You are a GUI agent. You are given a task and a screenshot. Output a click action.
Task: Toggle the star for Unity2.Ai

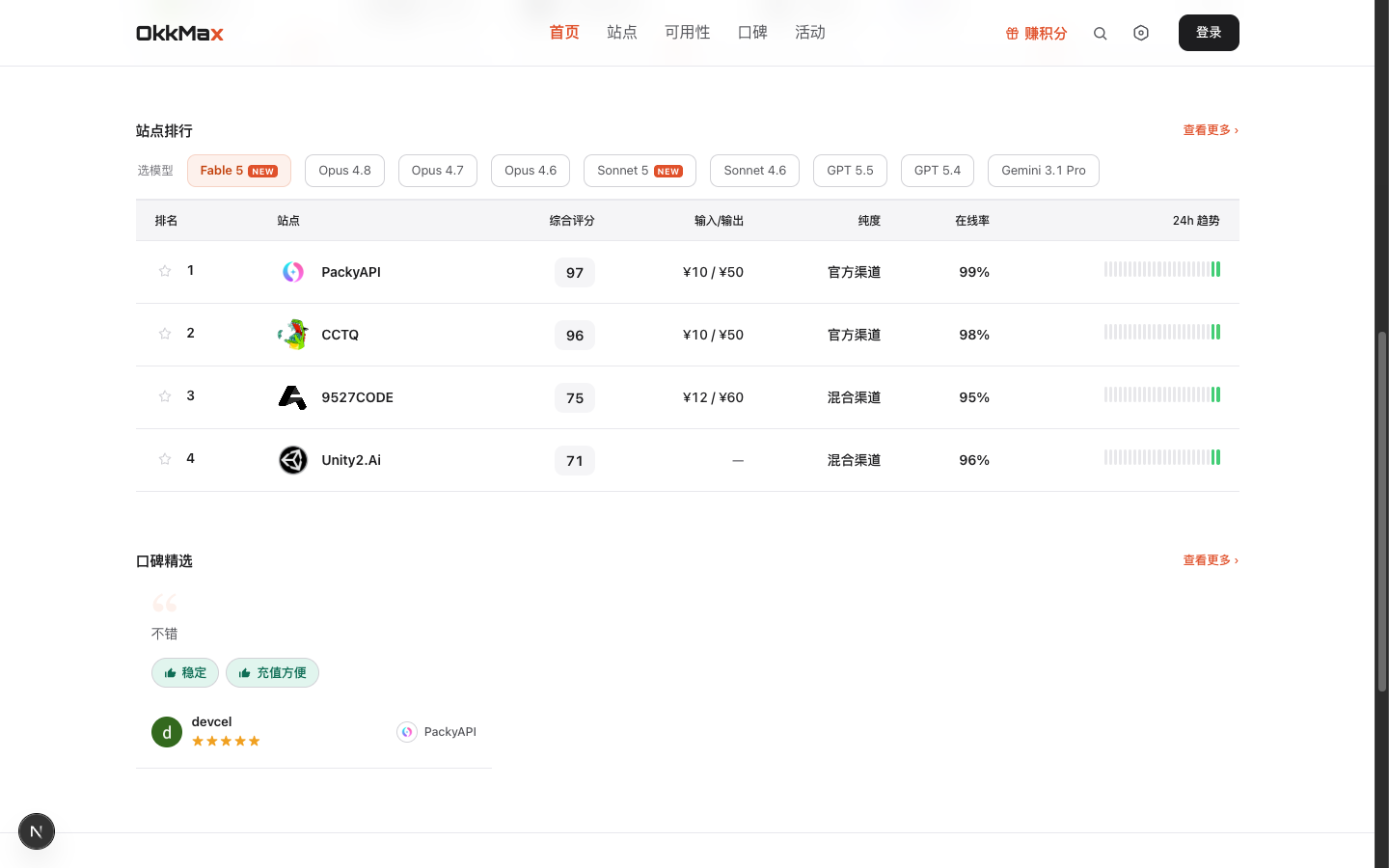165,459
